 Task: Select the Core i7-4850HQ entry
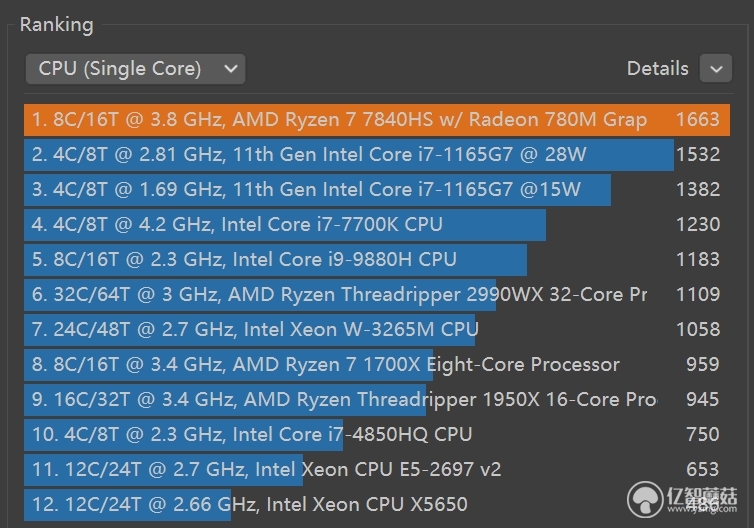coord(377,435)
